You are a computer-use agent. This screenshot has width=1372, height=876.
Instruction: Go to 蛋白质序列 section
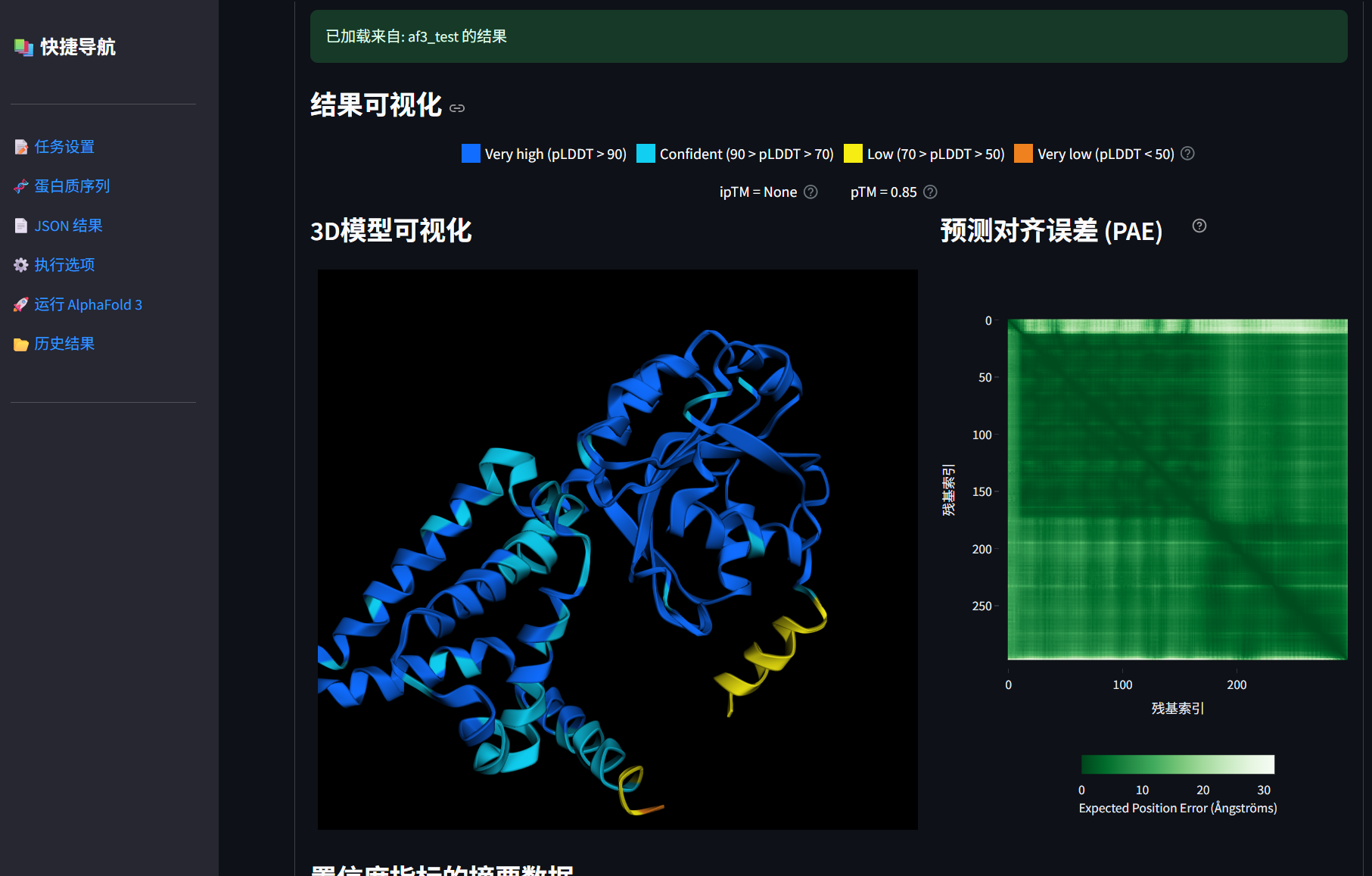coord(72,186)
